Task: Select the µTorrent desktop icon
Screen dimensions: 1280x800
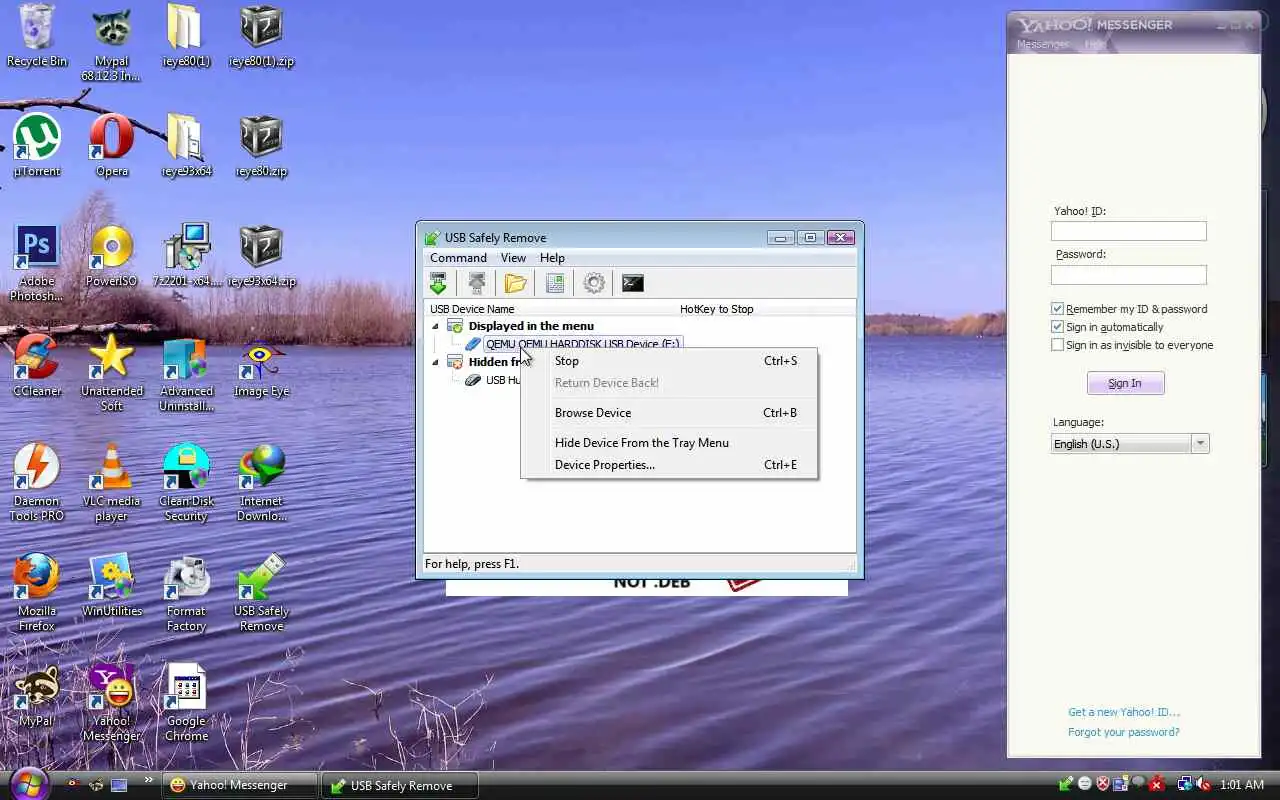Action: coord(37,146)
